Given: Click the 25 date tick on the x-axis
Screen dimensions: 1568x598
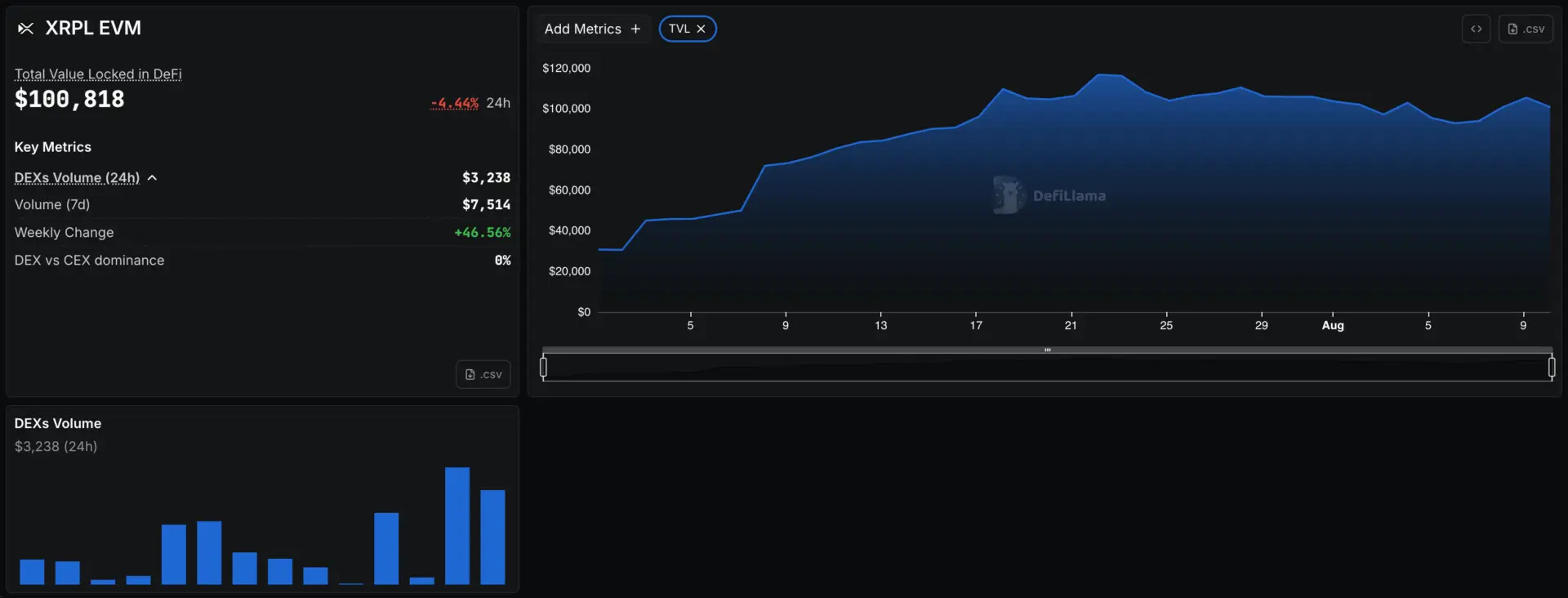Looking at the screenshot, I should coord(1166,325).
